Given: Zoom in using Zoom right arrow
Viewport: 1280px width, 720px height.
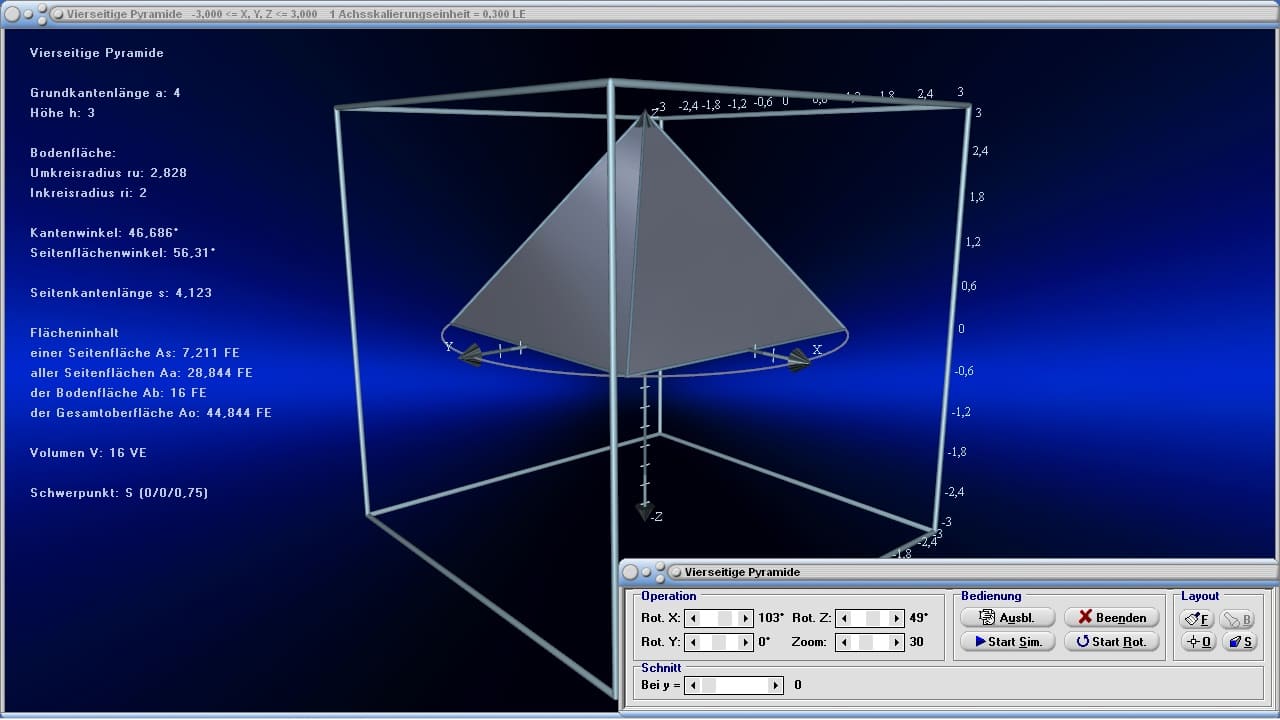Looking at the screenshot, I should [x=896, y=642].
